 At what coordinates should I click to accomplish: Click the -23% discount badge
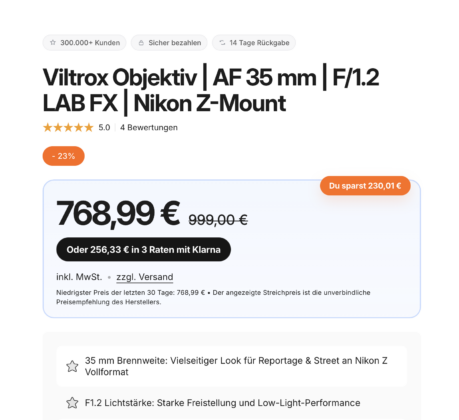[63, 156]
